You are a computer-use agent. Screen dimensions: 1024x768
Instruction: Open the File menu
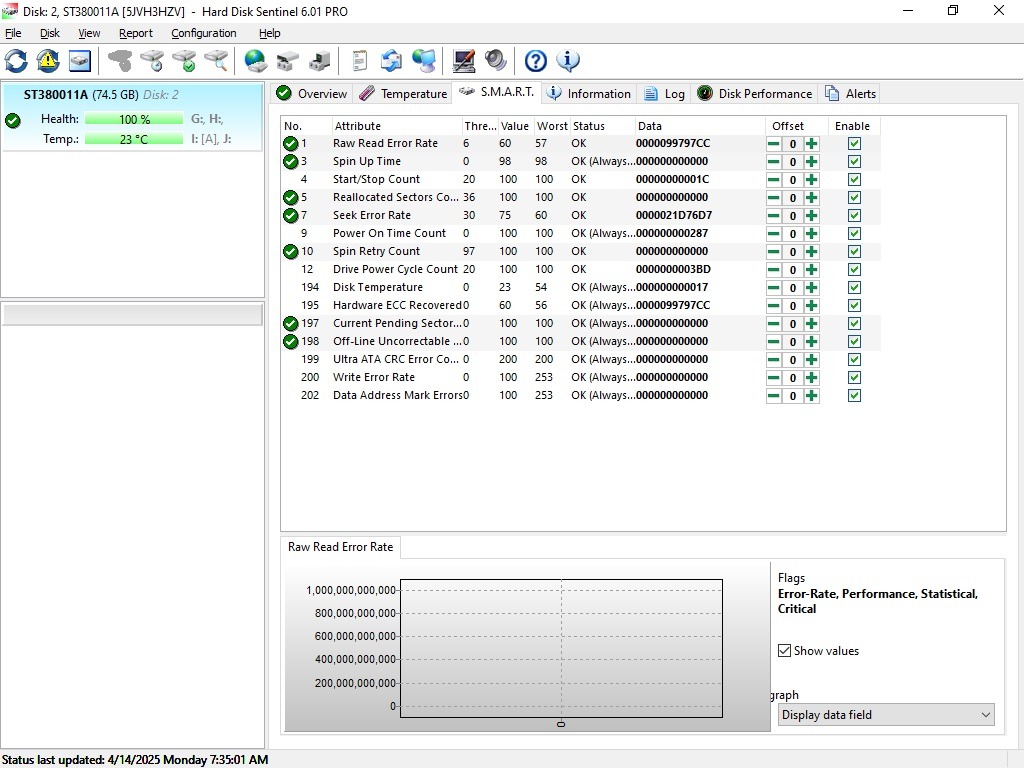[x=13, y=33]
